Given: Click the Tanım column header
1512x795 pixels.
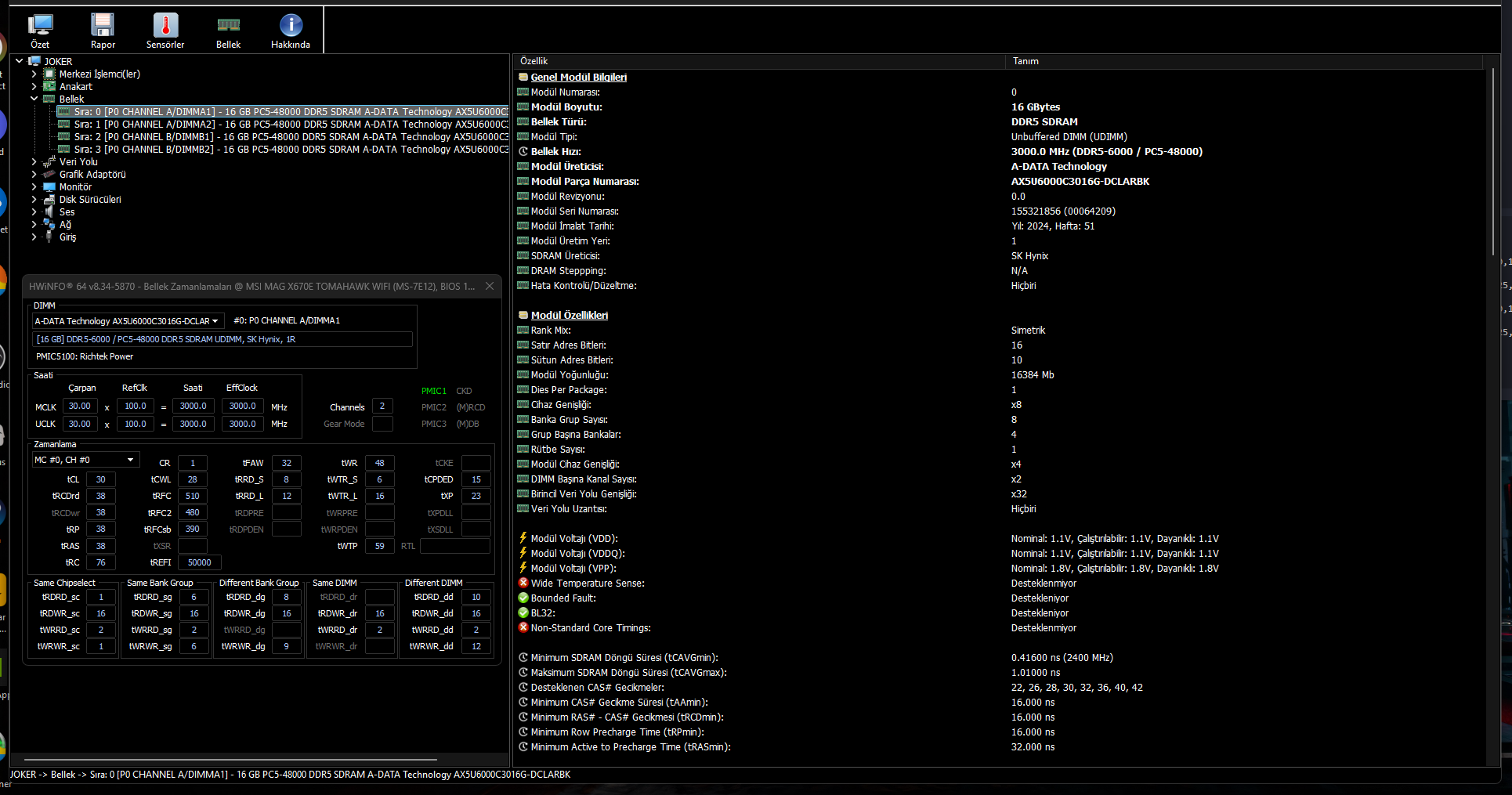Looking at the screenshot, I should pos(1244,61).
